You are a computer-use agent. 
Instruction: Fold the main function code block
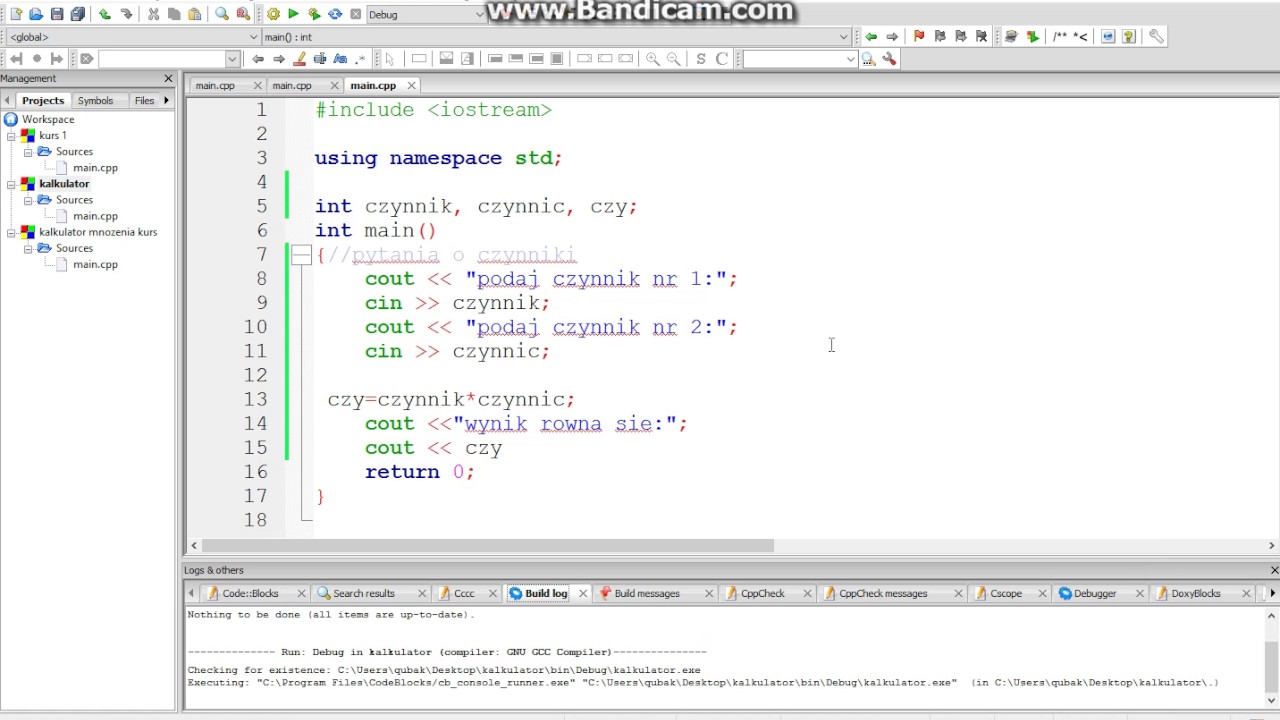[301, 255]
